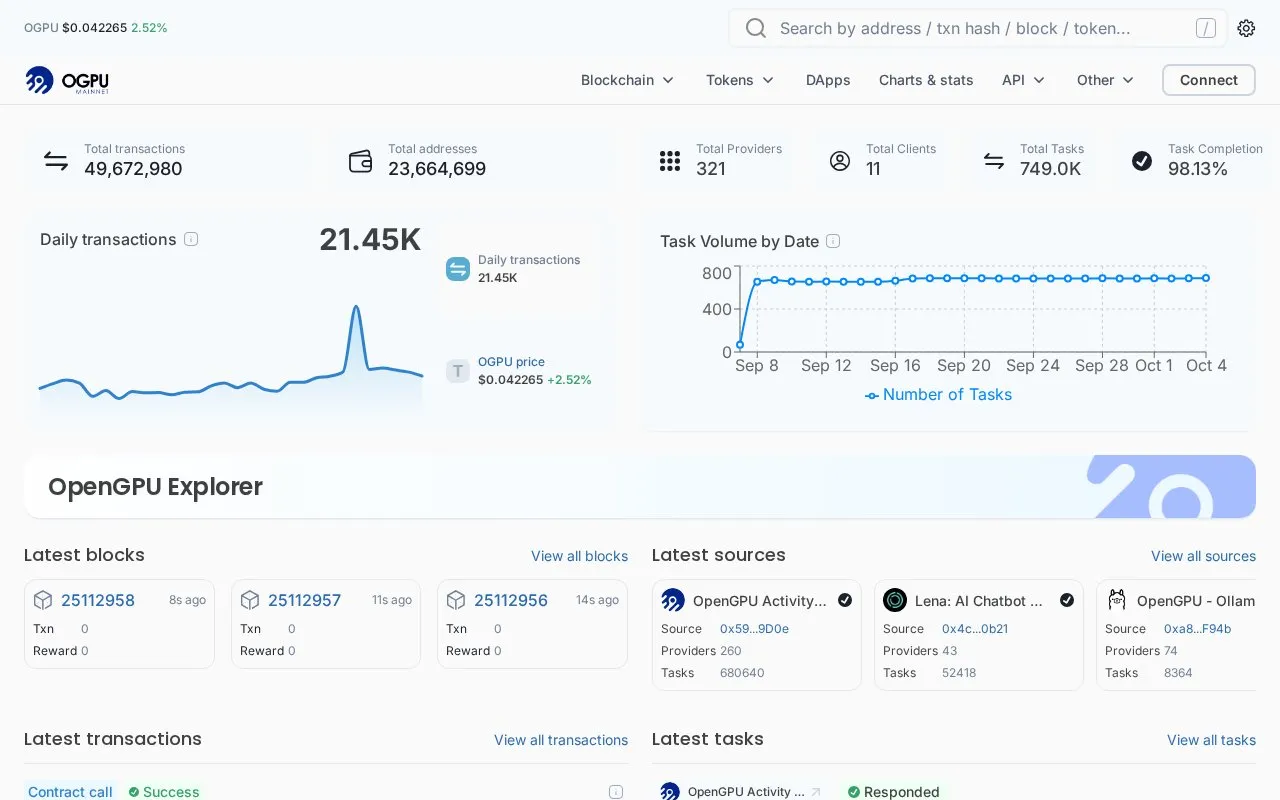Click the Connect button
This screenshot has width=1280, height=800.
(1209, 80)
